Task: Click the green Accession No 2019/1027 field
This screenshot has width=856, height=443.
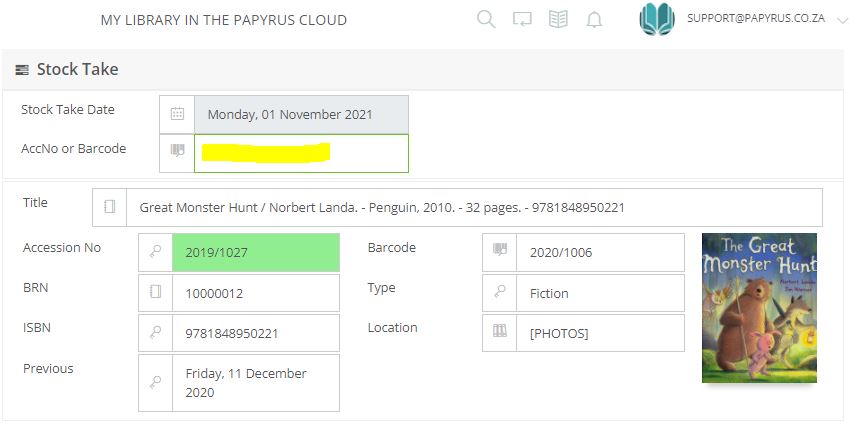Action: [255, 253]
